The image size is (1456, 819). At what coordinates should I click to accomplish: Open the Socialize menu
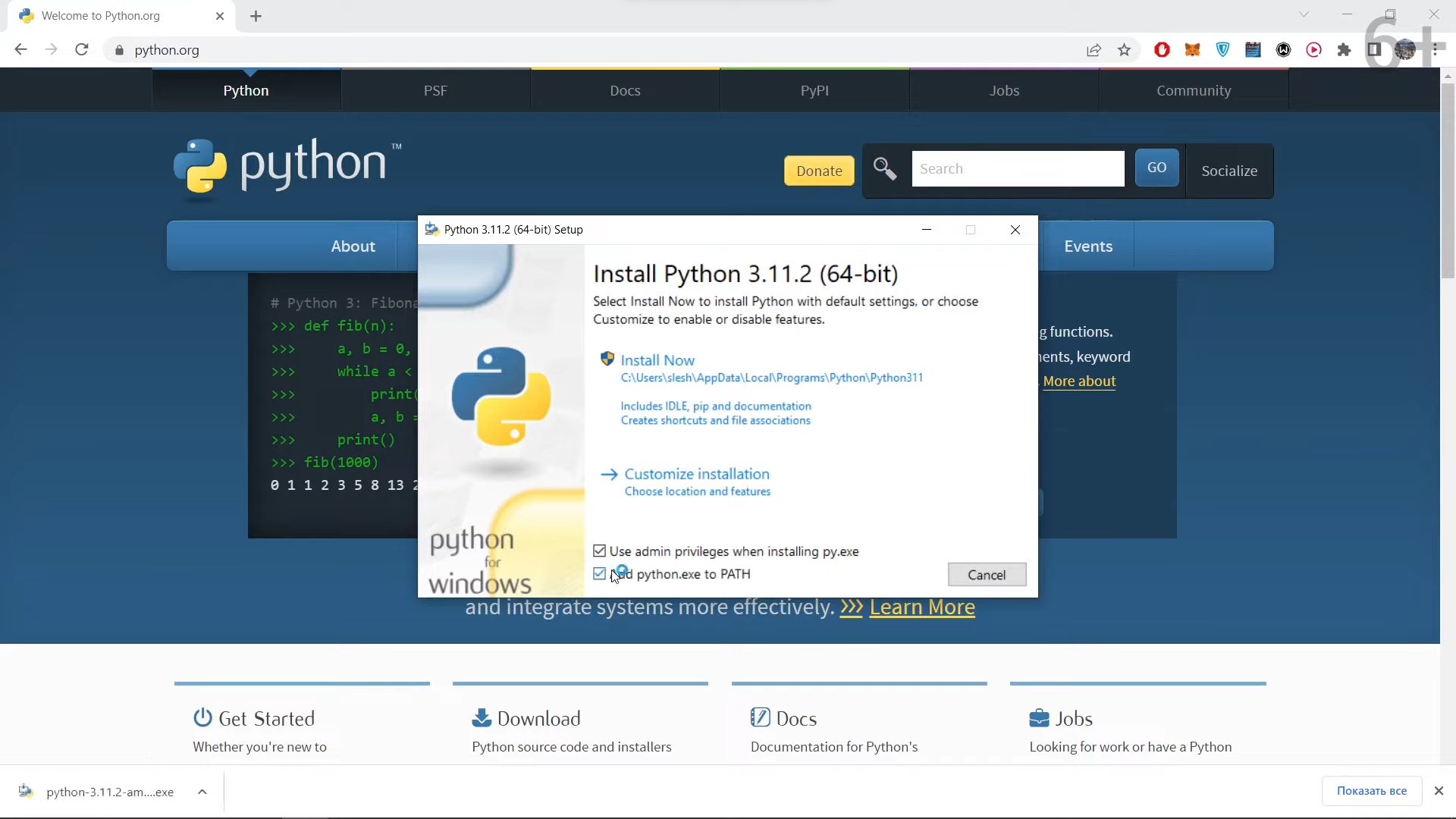click(1229, 171)
